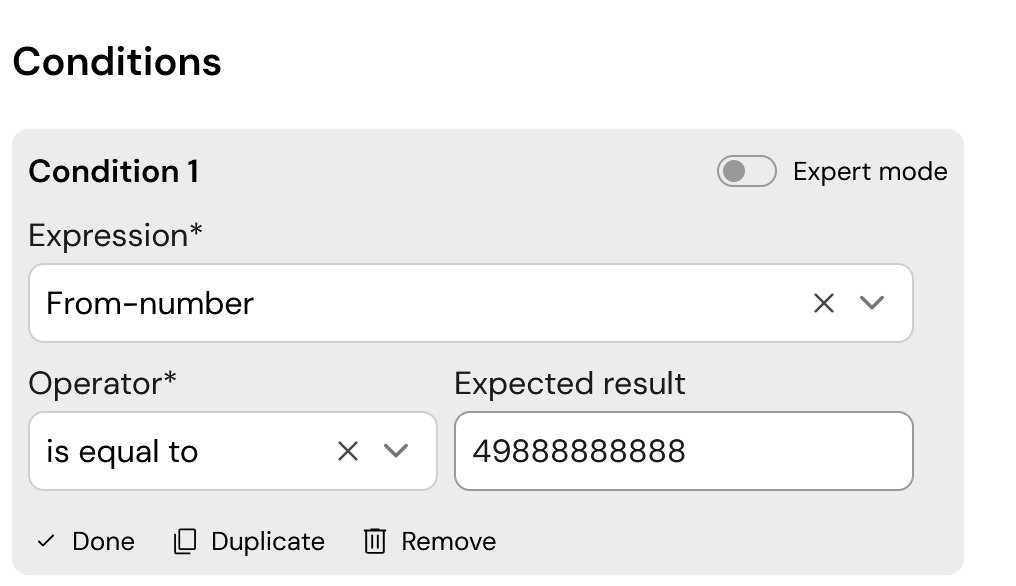Click the Expected result label
This screenshot has height=586, width=1016.
[x=570, y=383]
